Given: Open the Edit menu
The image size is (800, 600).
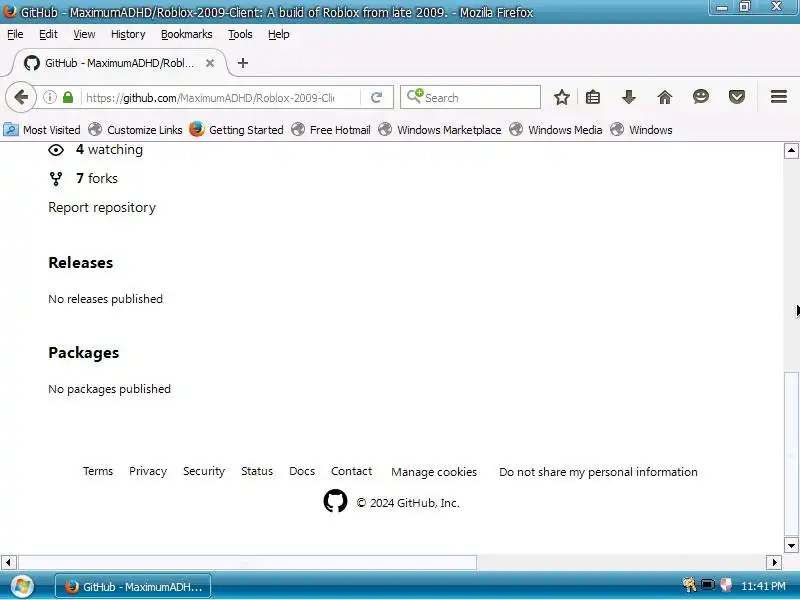Looking at the screenshot, I should coord(48,34).
